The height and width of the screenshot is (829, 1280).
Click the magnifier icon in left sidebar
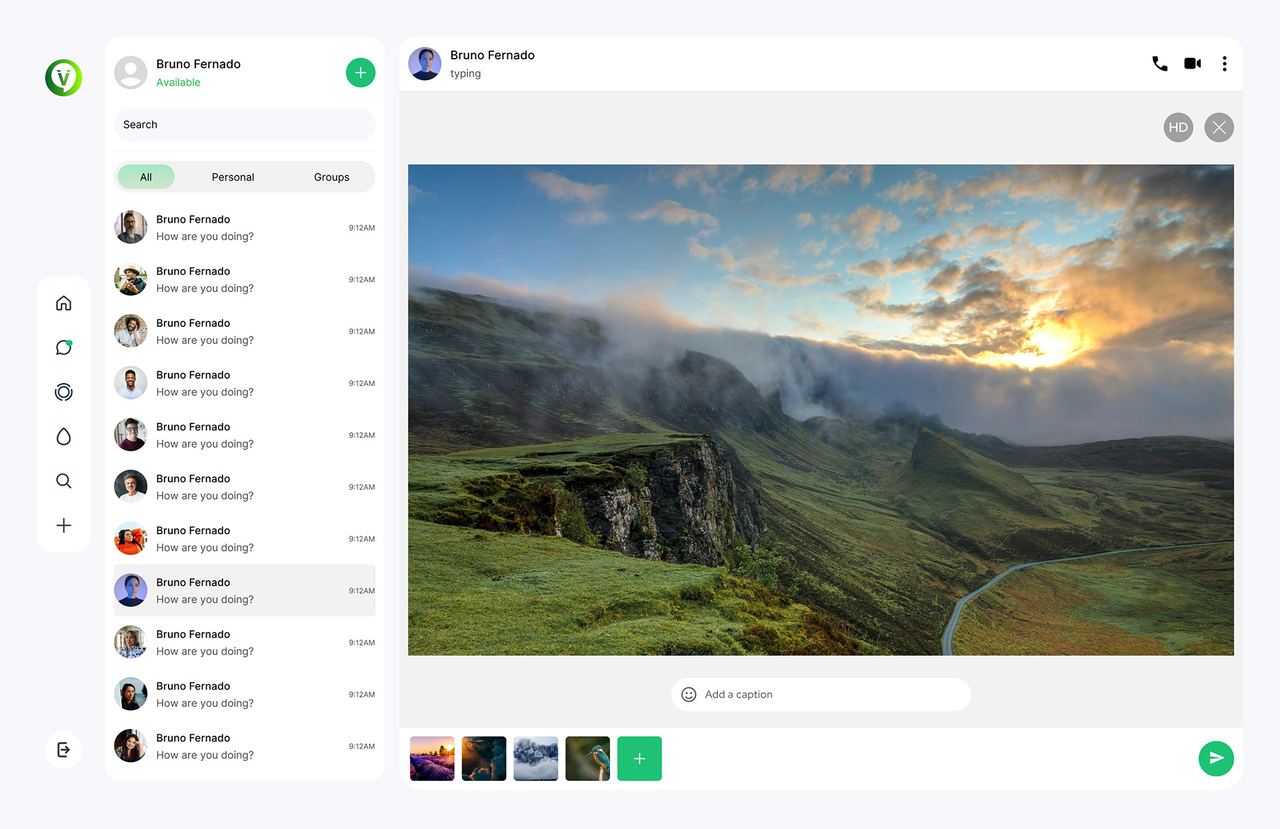63,481
